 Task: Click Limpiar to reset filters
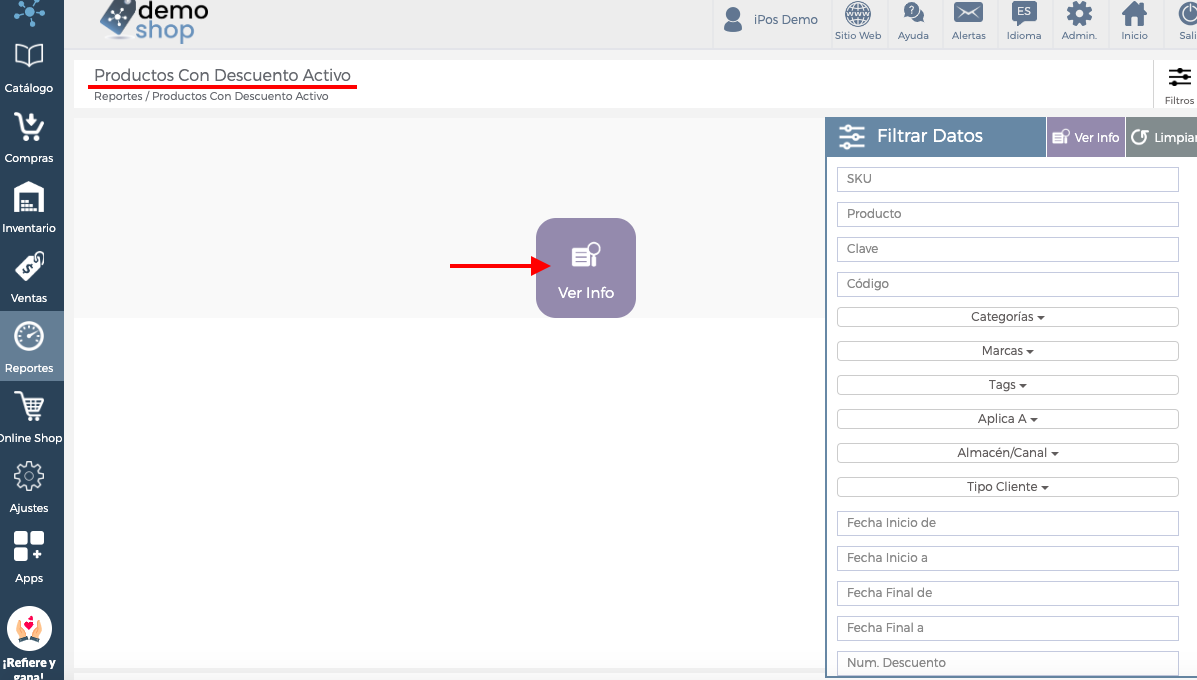[1162, 137]
